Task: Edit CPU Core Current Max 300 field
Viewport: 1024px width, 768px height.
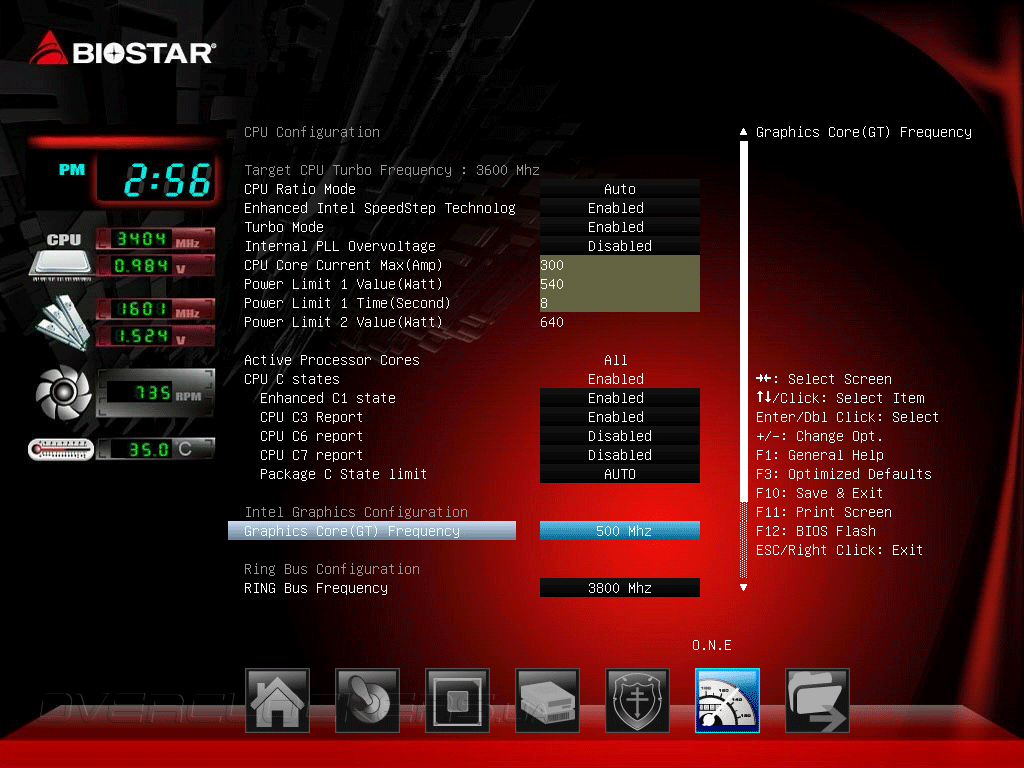Action: 620,264
